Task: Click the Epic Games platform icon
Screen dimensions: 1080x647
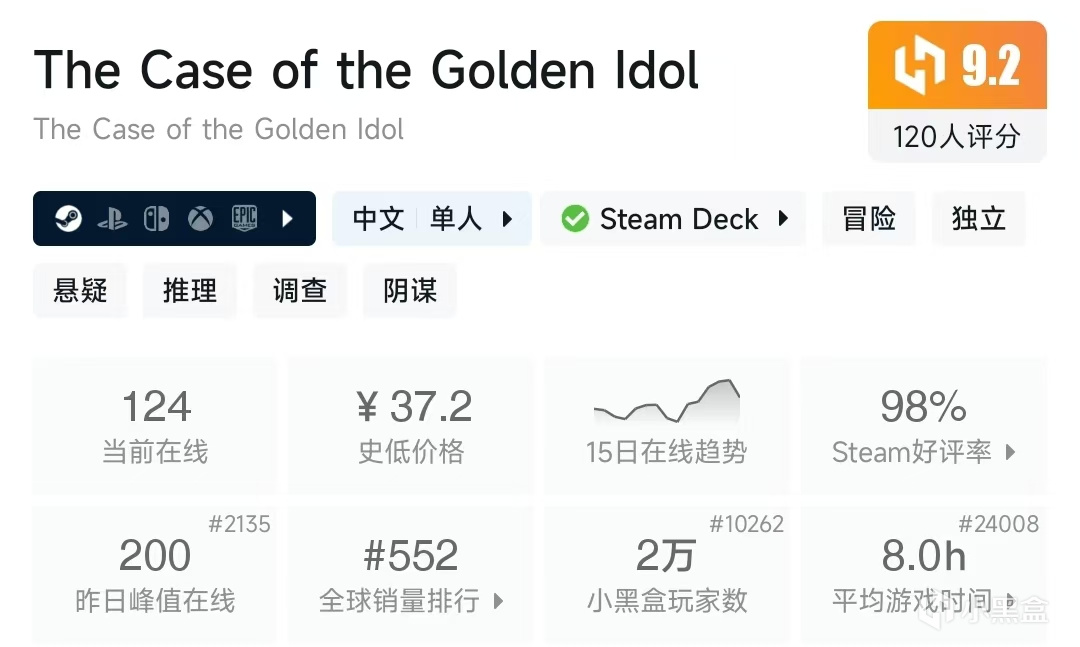Action: tap(245, 219)
